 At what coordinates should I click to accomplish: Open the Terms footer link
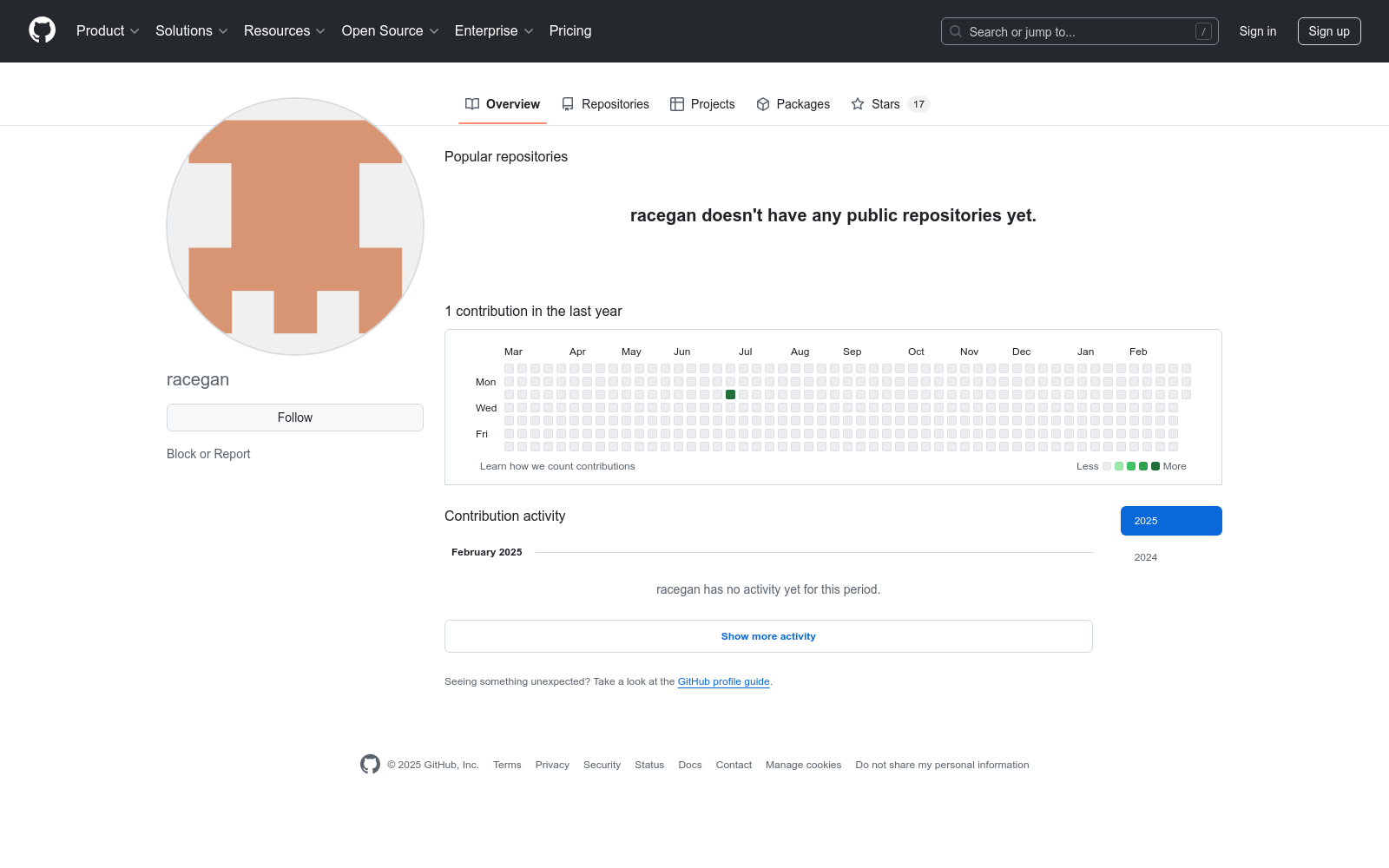[x=507, y=765]
